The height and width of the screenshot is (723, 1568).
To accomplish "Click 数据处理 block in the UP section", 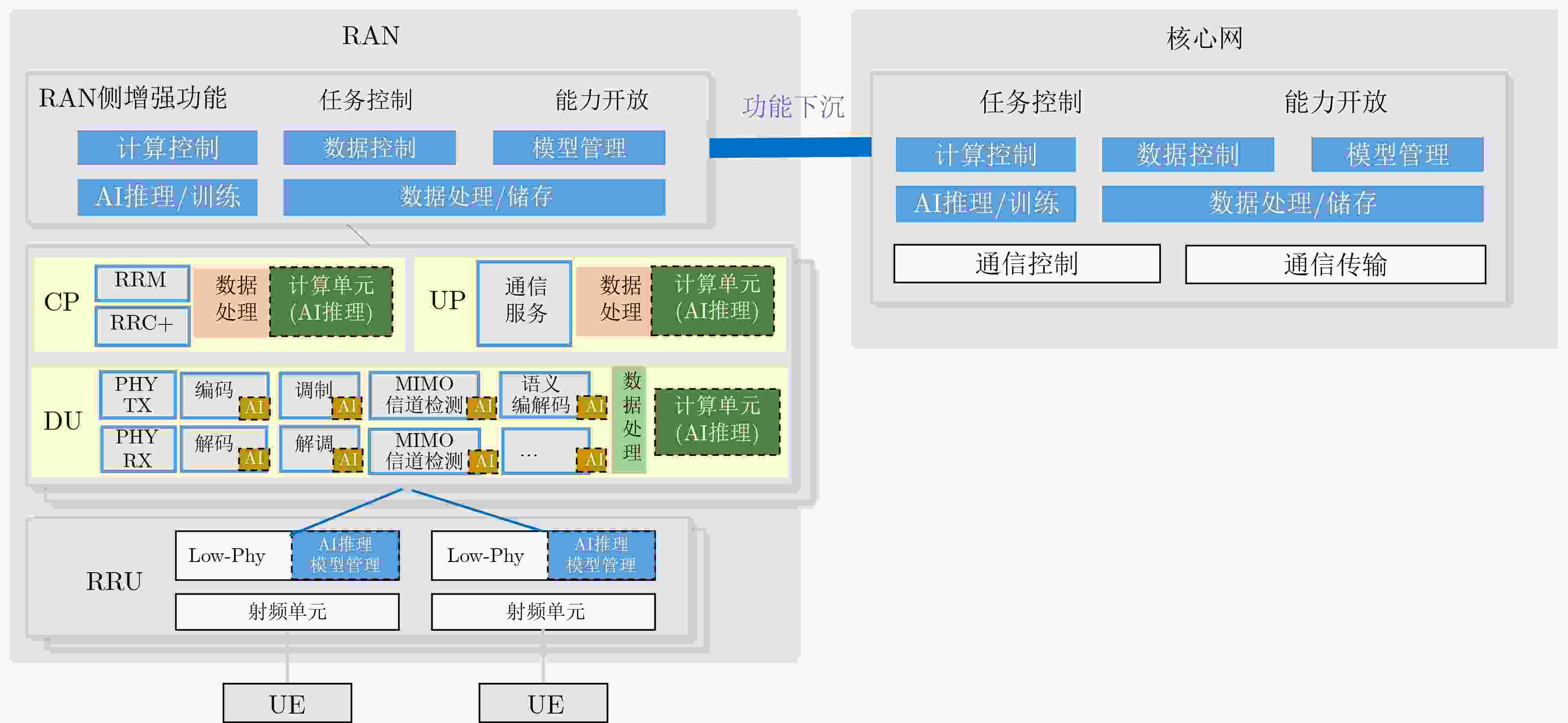I will click(x=614, y=302).
